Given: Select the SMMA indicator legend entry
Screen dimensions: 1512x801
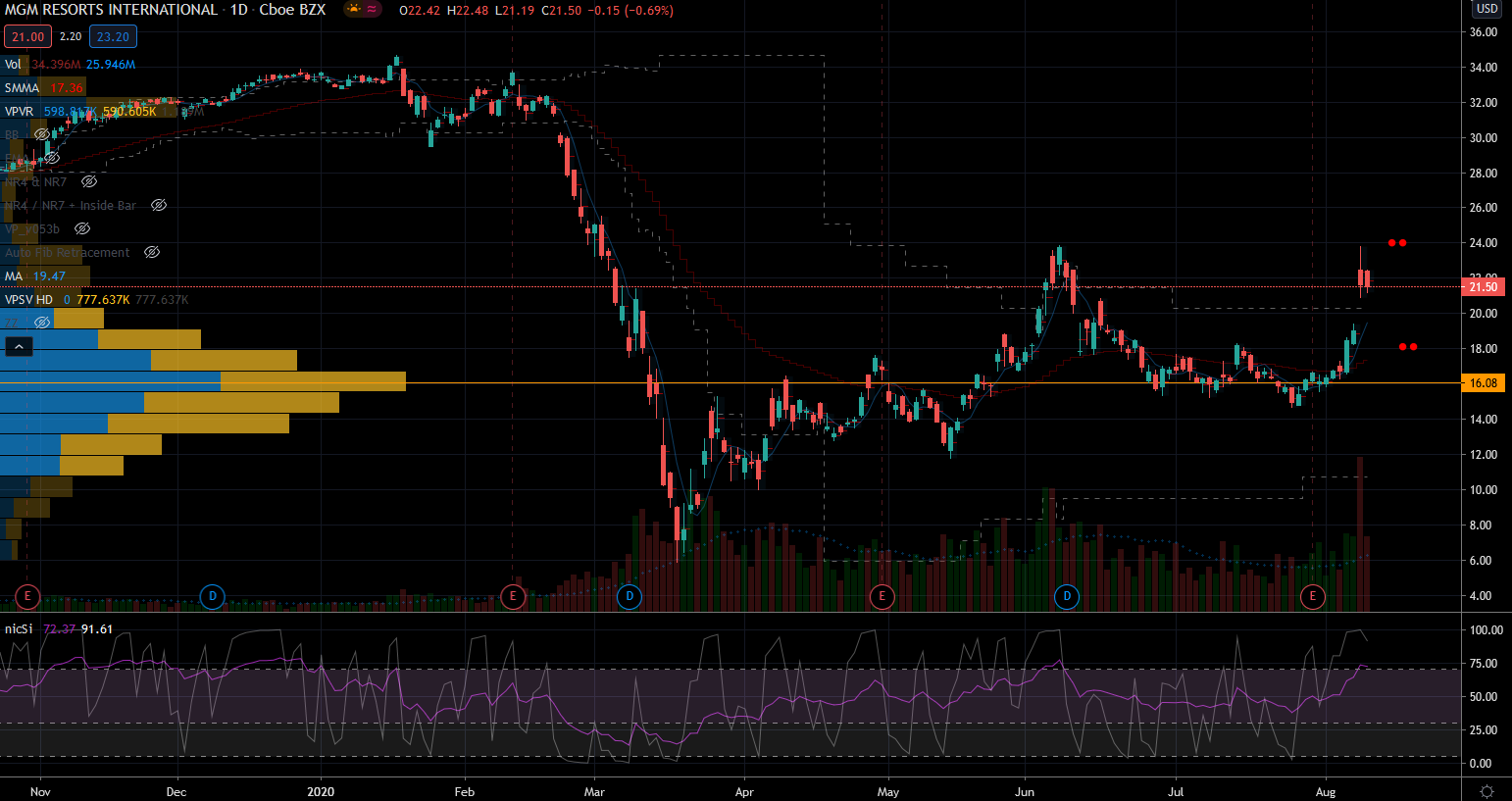Looking at the screenshot, I should pos(22,87).
